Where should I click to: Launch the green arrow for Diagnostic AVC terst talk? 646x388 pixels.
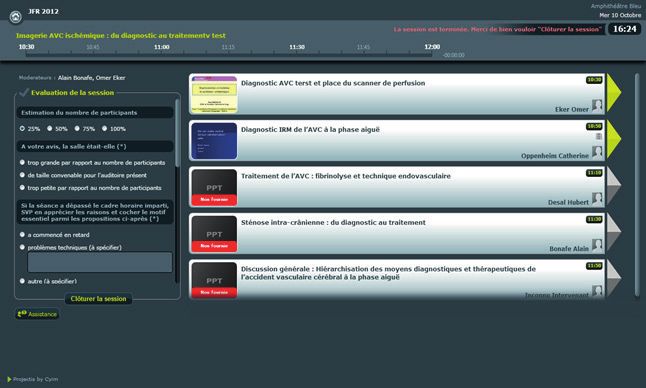pos(614,93)
